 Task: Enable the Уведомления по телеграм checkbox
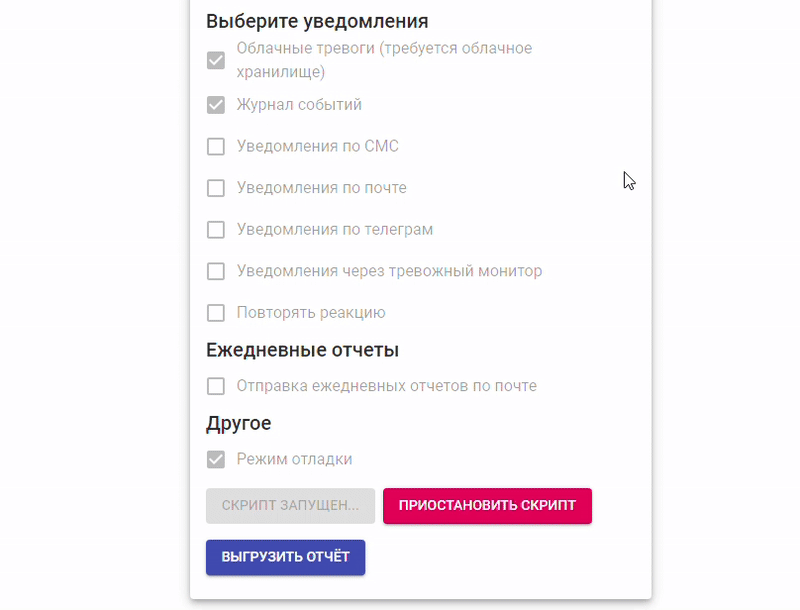click(x=215, y=230)
